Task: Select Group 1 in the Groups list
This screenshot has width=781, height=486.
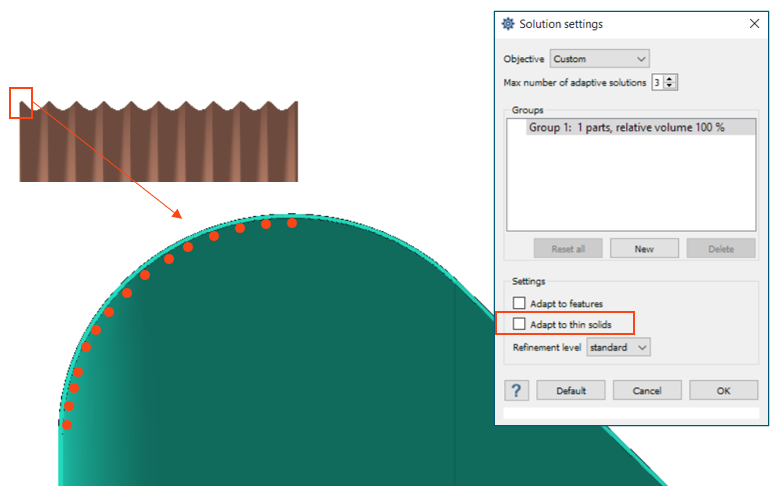Action: tap(641, 127)
